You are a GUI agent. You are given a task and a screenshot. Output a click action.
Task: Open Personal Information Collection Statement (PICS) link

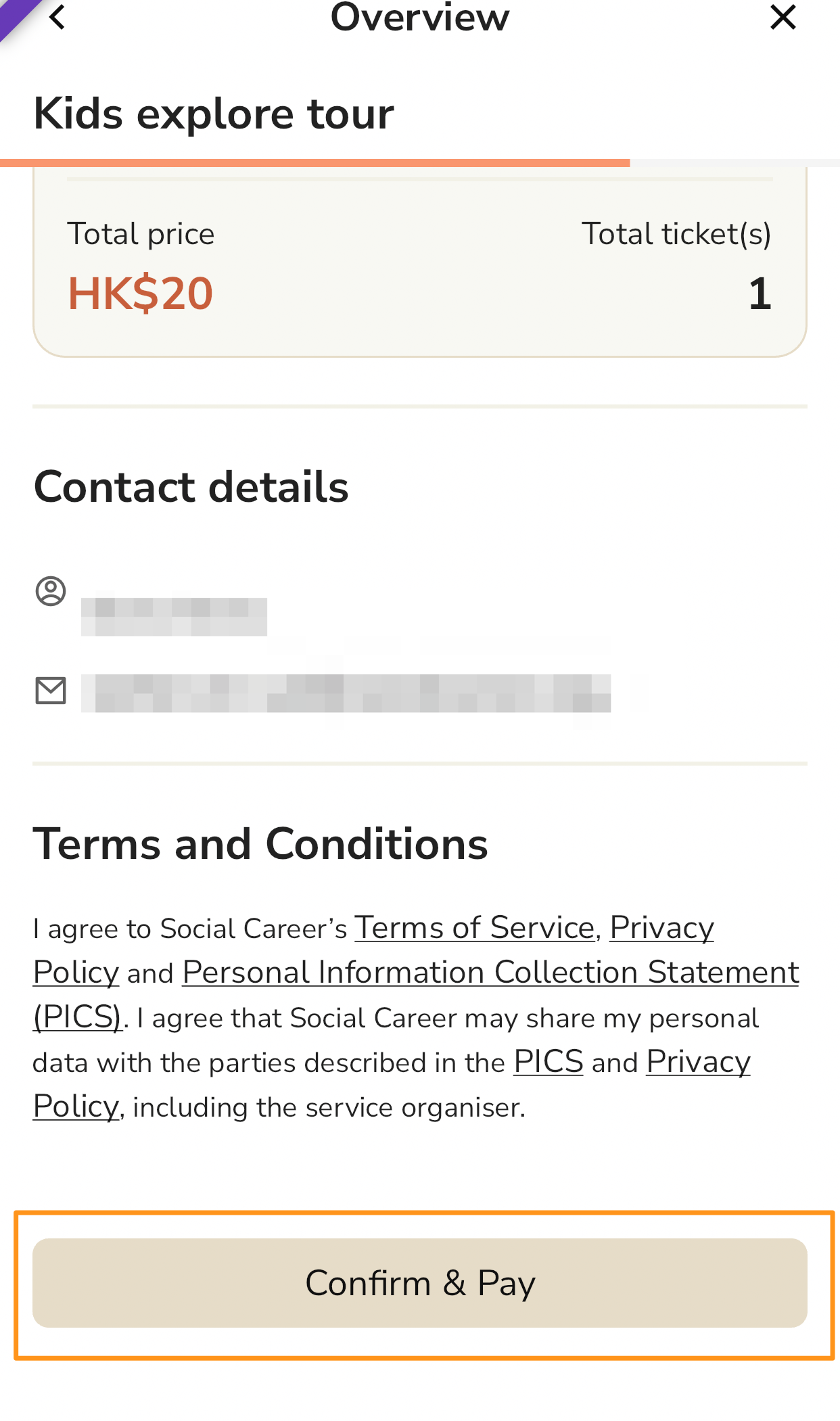416,994
